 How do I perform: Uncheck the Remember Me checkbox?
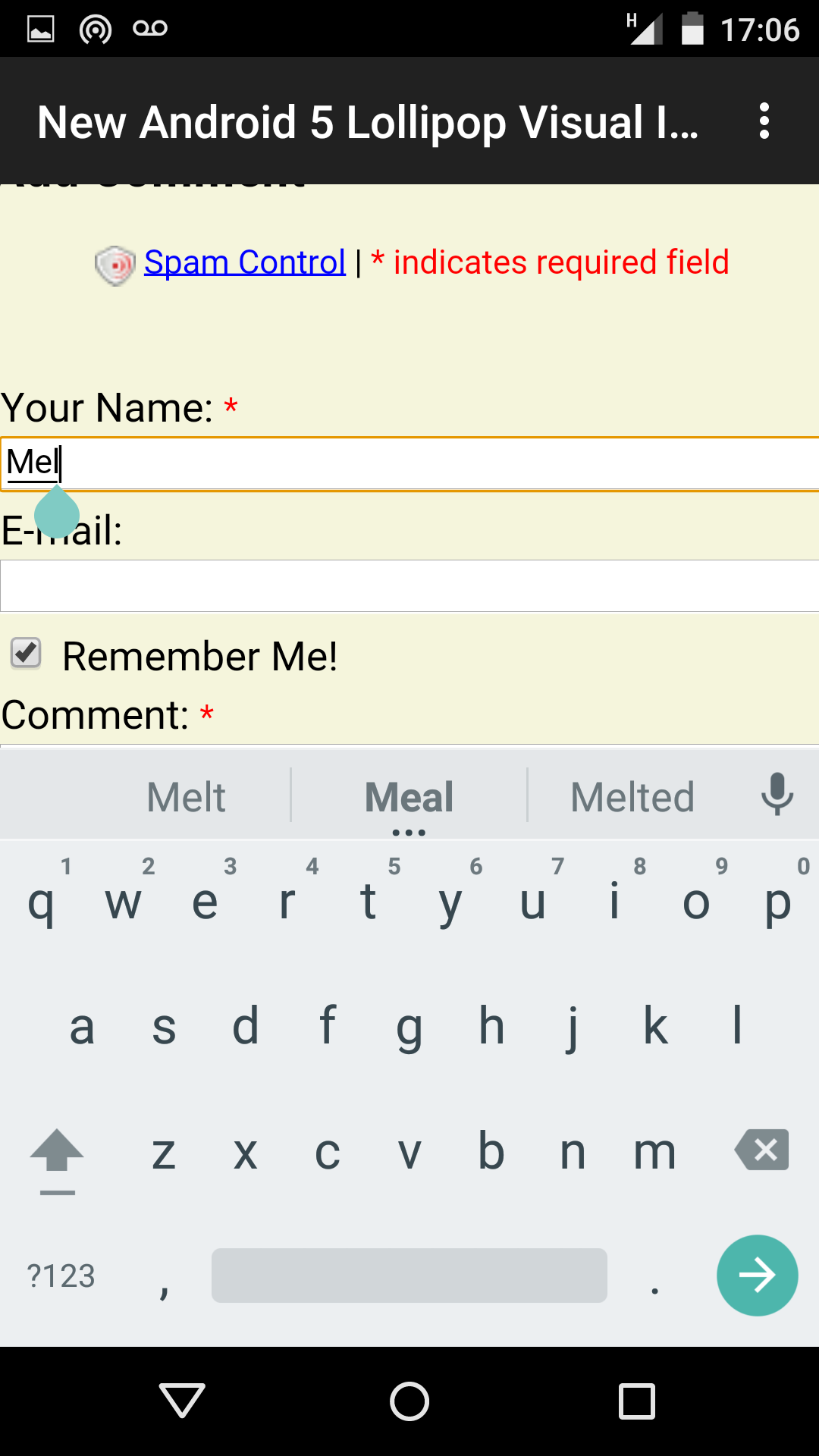point(26,653)
